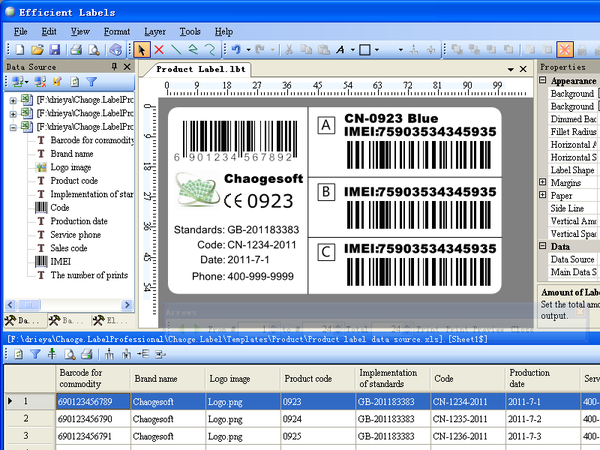Click the green column-insert icon in grid toolbar
Viewport: 600px width, 450px height.
click(52, 354)
